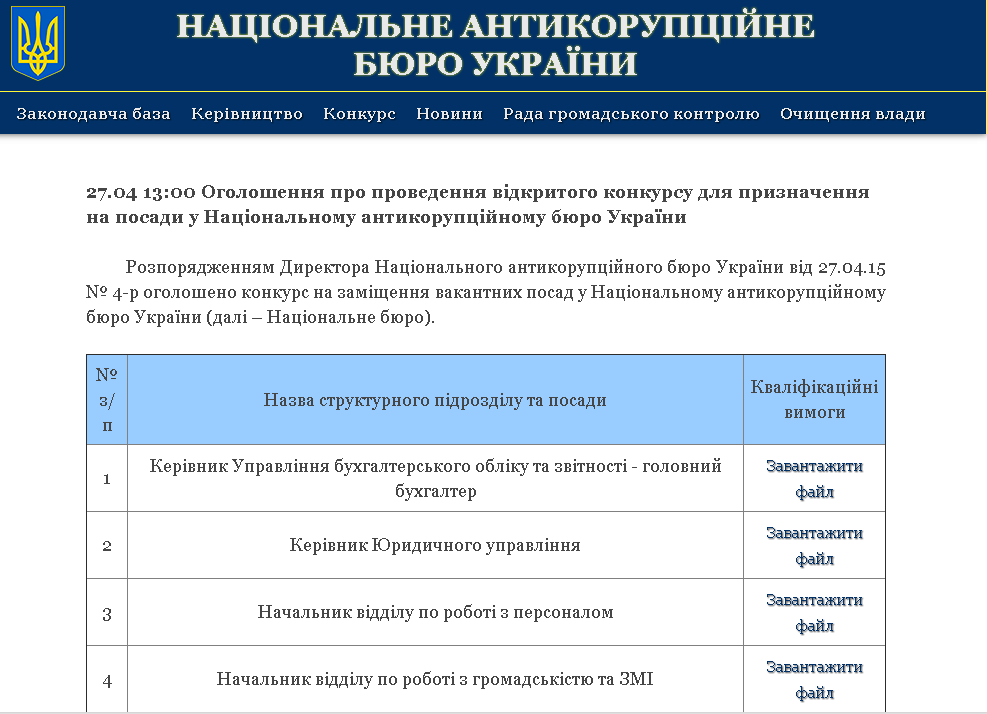Select "Новини" in the navigation bar
The image size is (987, 714).
point(449,114)
